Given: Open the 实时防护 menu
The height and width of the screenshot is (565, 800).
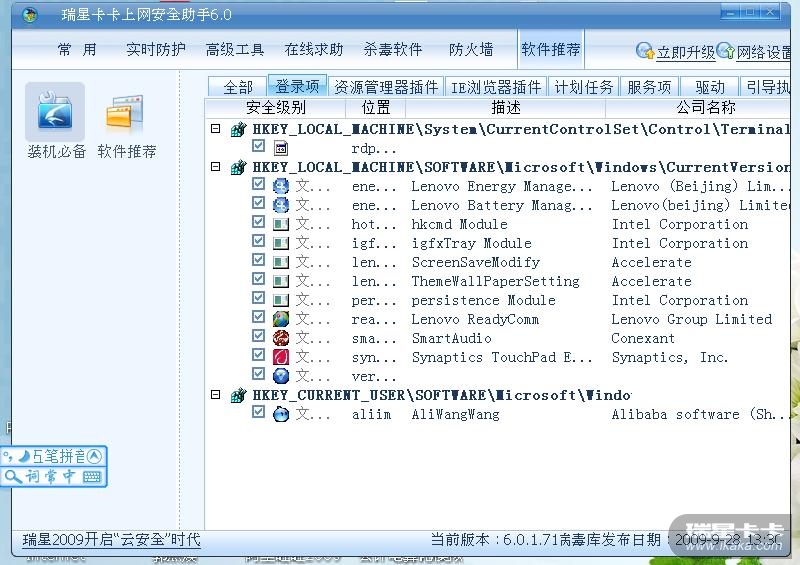Looking at the screenshot, I should 156,50.
